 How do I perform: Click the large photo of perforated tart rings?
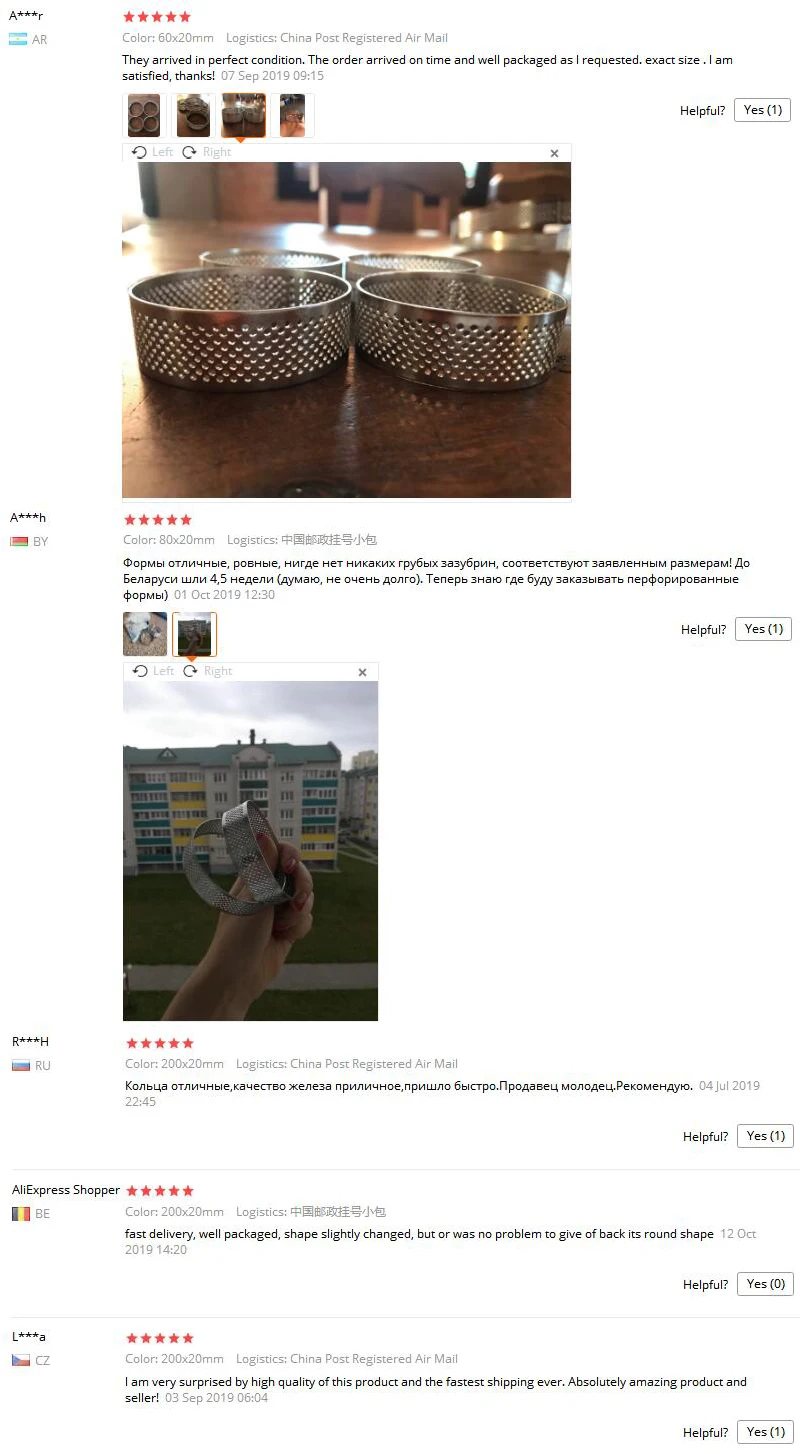pyautogui.click(x=346, y=330)
